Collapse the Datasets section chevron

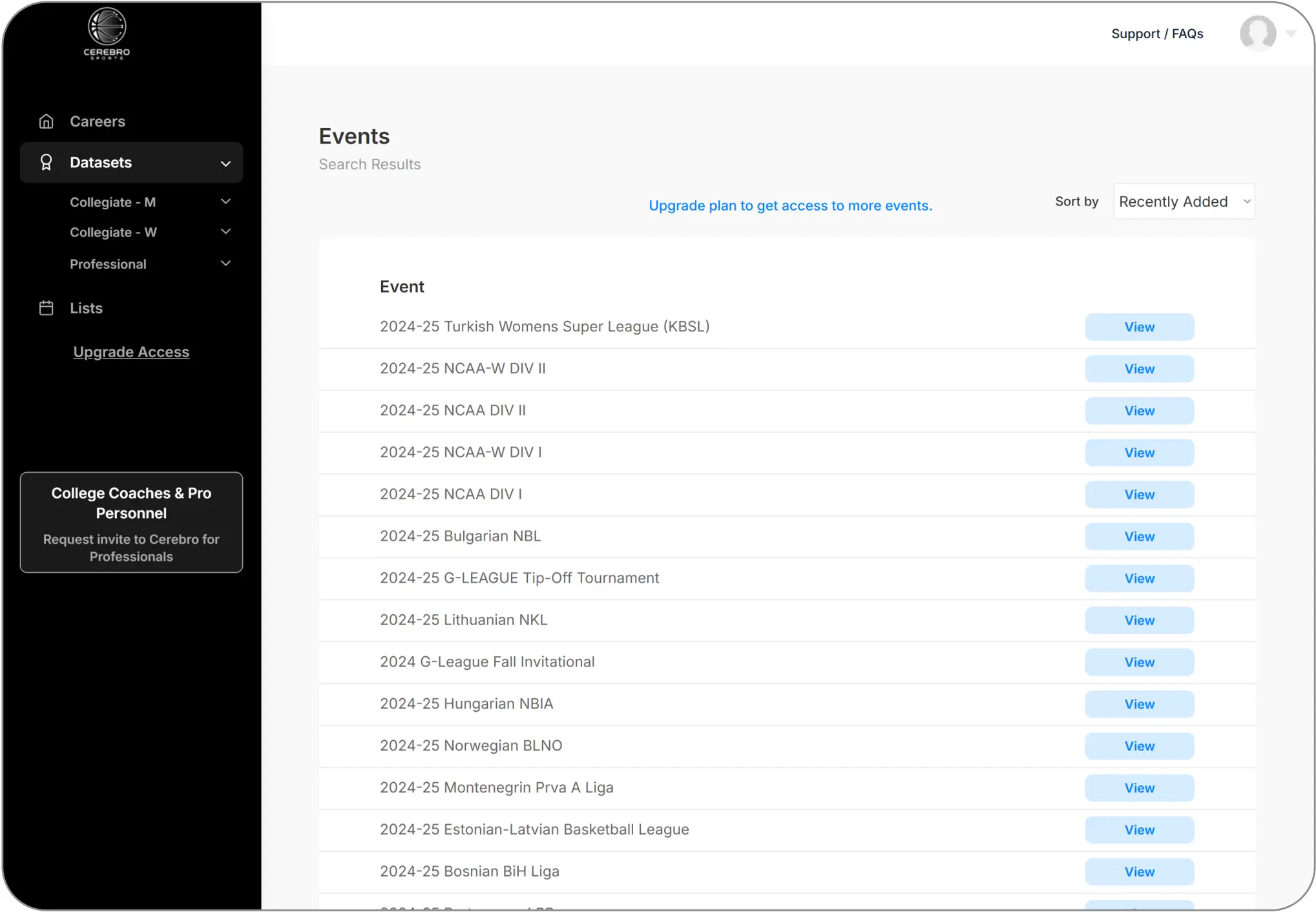(x=225, y=163)
